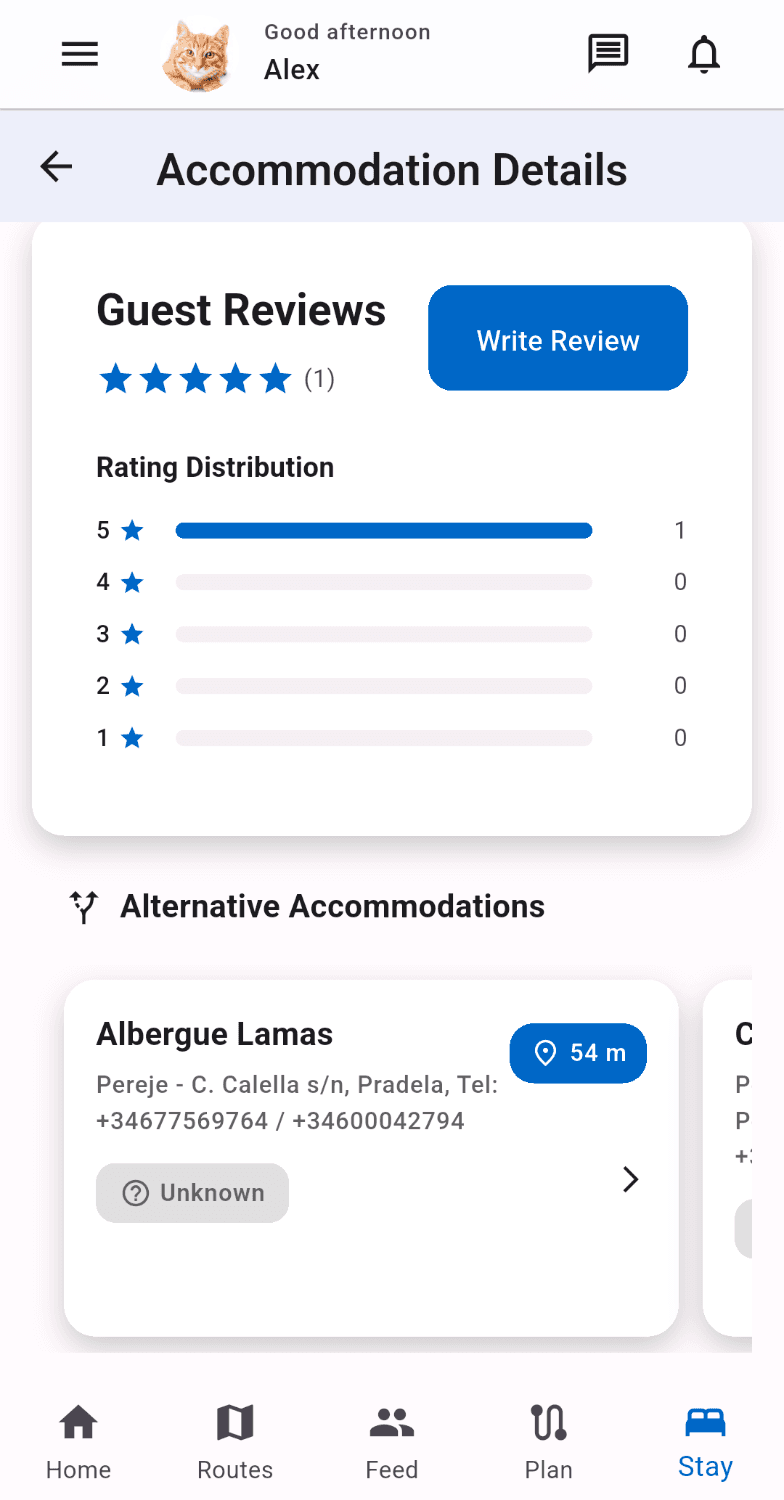Select the Plan tab

(x=548, y=1442)
